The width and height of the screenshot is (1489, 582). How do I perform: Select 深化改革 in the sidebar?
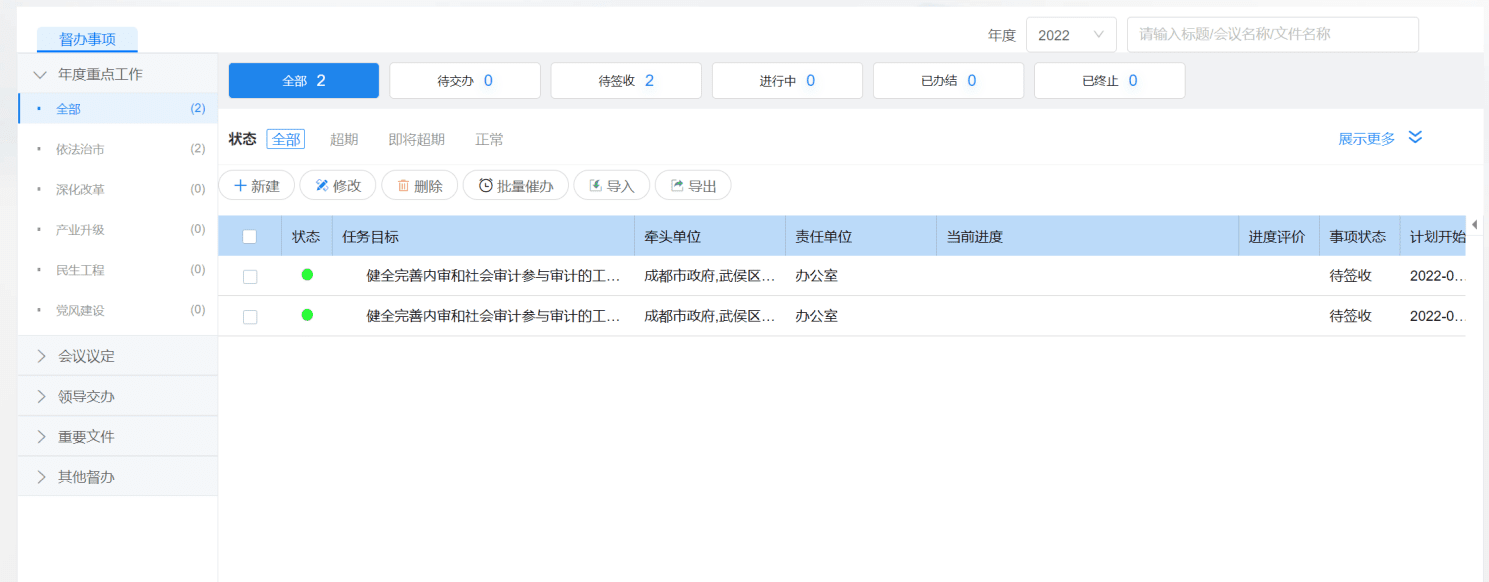click(117, 190)
